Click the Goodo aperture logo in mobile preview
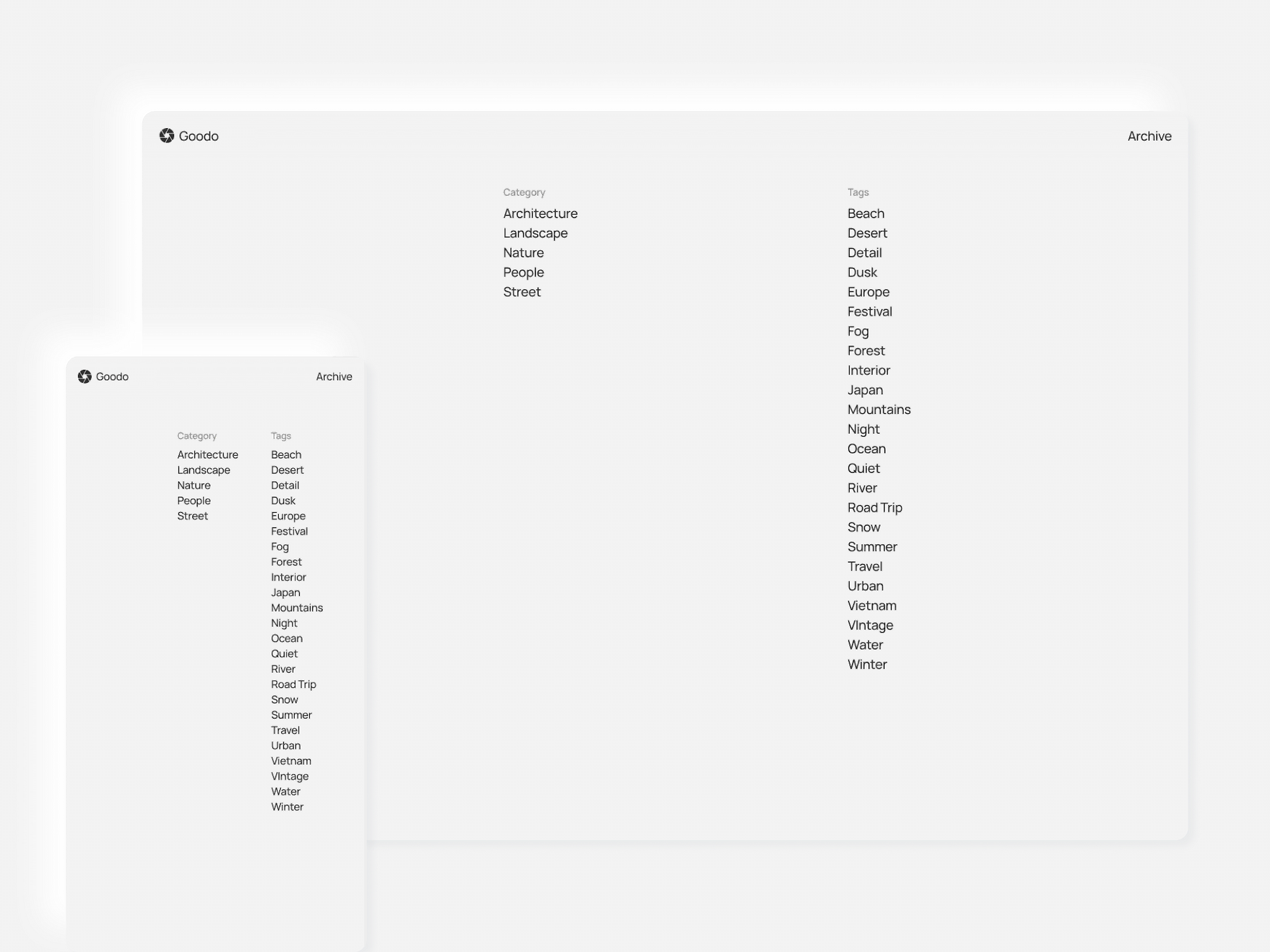Image resolution: width=1270 pixels, height=952 pixels. click(x=84, y=376)
